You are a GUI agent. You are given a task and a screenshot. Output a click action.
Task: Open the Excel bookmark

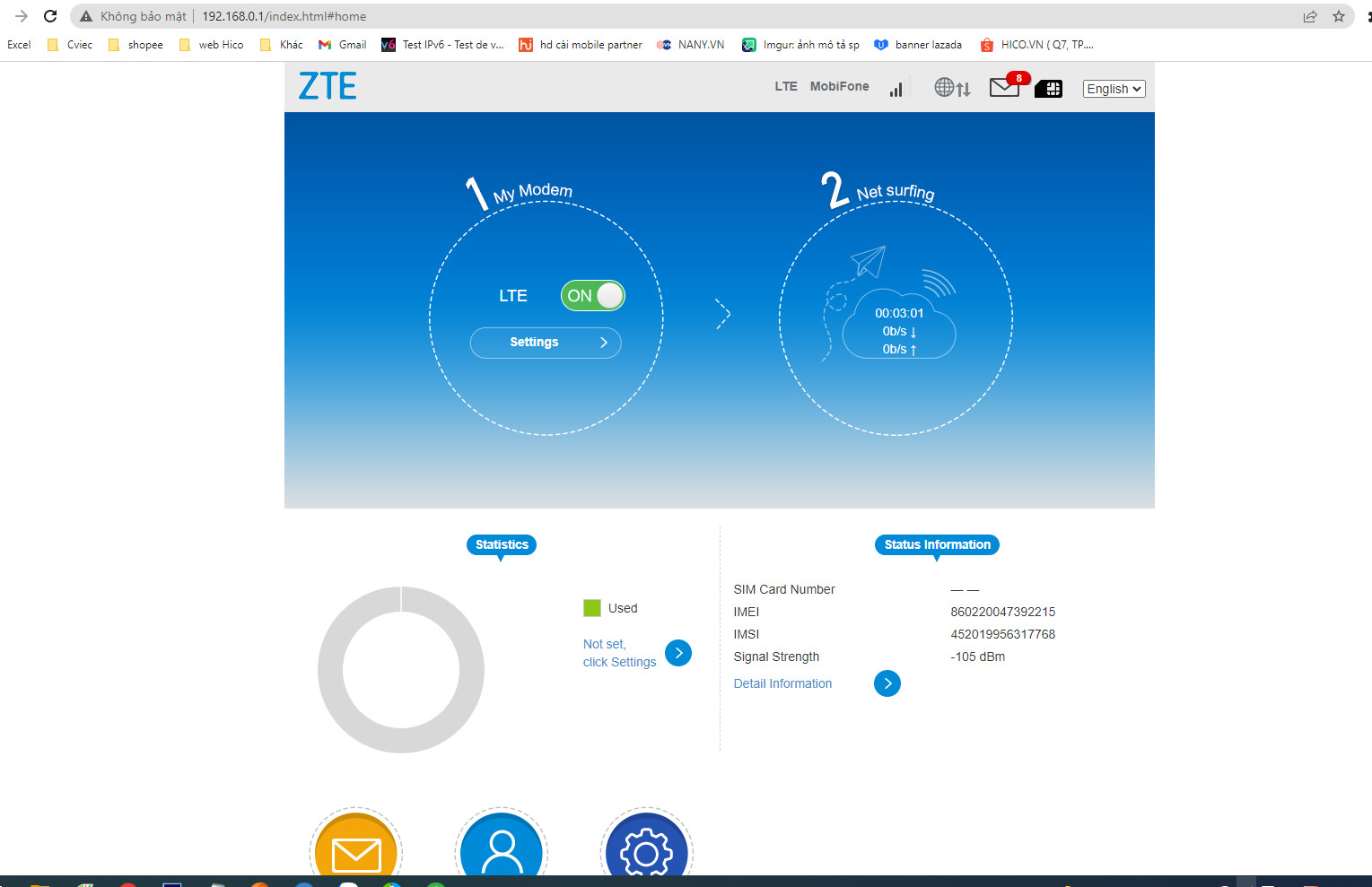19,45
